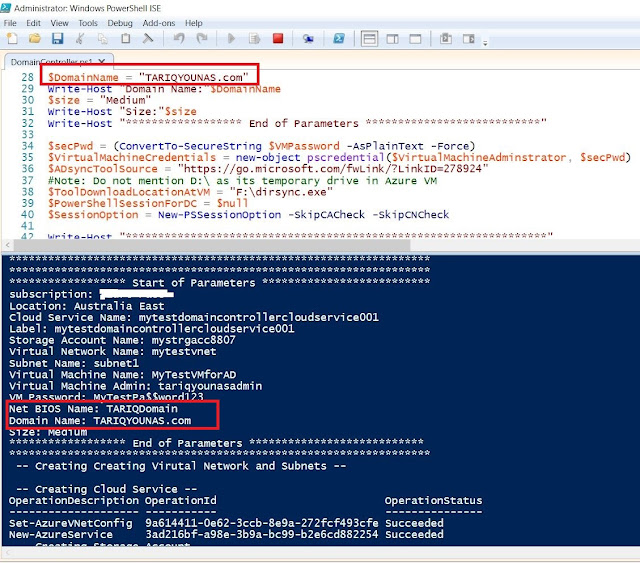
Task: Click the Start PowerShell.exe icon
Action: [339, 39]
